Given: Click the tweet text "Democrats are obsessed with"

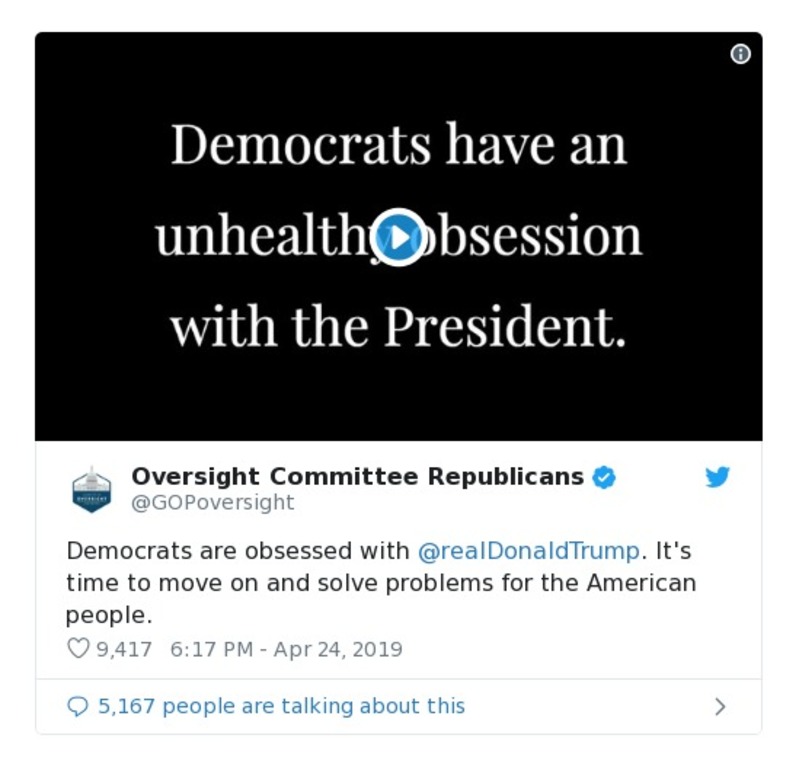Looking at the screenshot, I should coord(238,550).
